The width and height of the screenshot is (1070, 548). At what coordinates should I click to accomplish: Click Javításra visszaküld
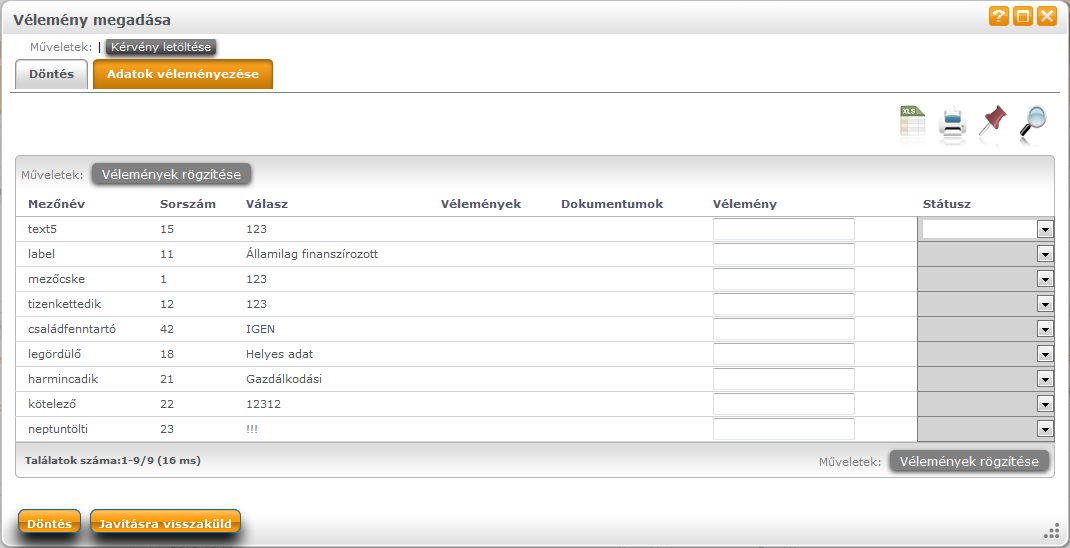click(x=165, y=524)
